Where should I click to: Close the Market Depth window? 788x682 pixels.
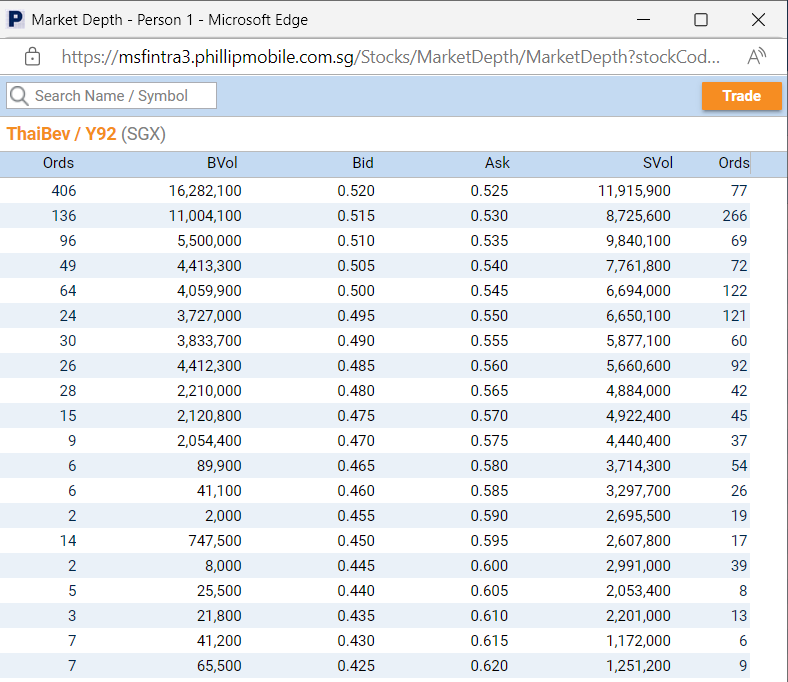(x=758, y=20)
